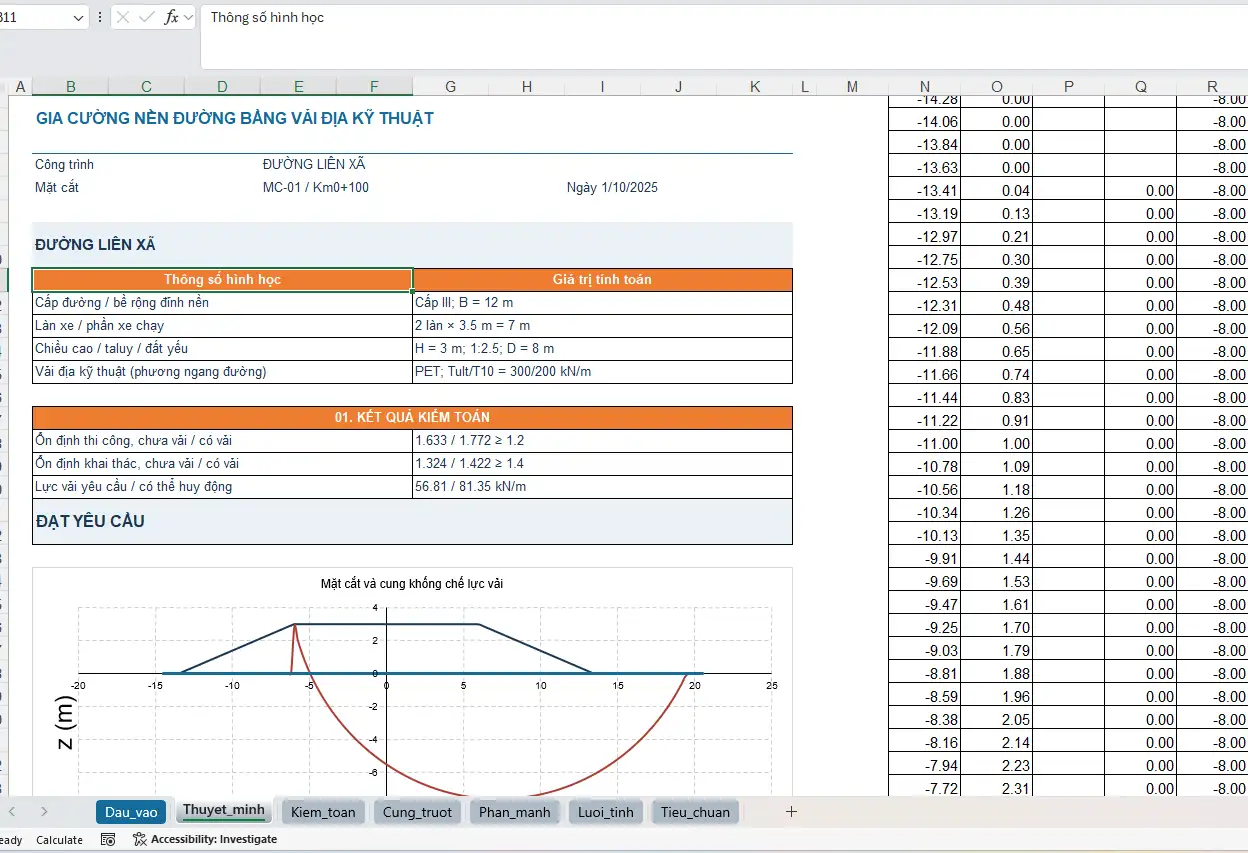Viewport: 1248px width, 853px height.
Task: Click the Insert Function fx icon
Action: (x=171, y=17)
